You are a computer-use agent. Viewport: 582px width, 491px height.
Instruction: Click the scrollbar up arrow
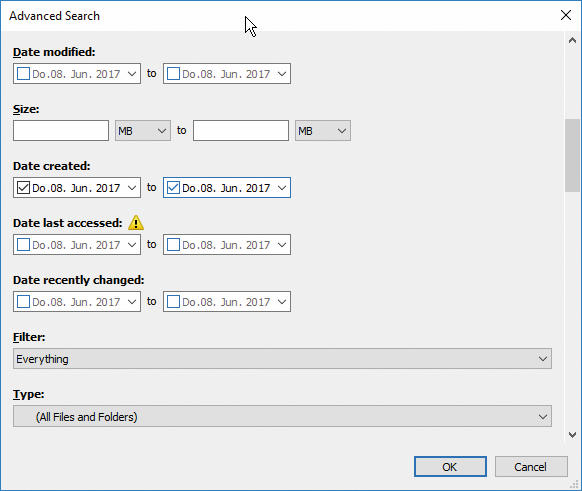(x=572, y=40)
